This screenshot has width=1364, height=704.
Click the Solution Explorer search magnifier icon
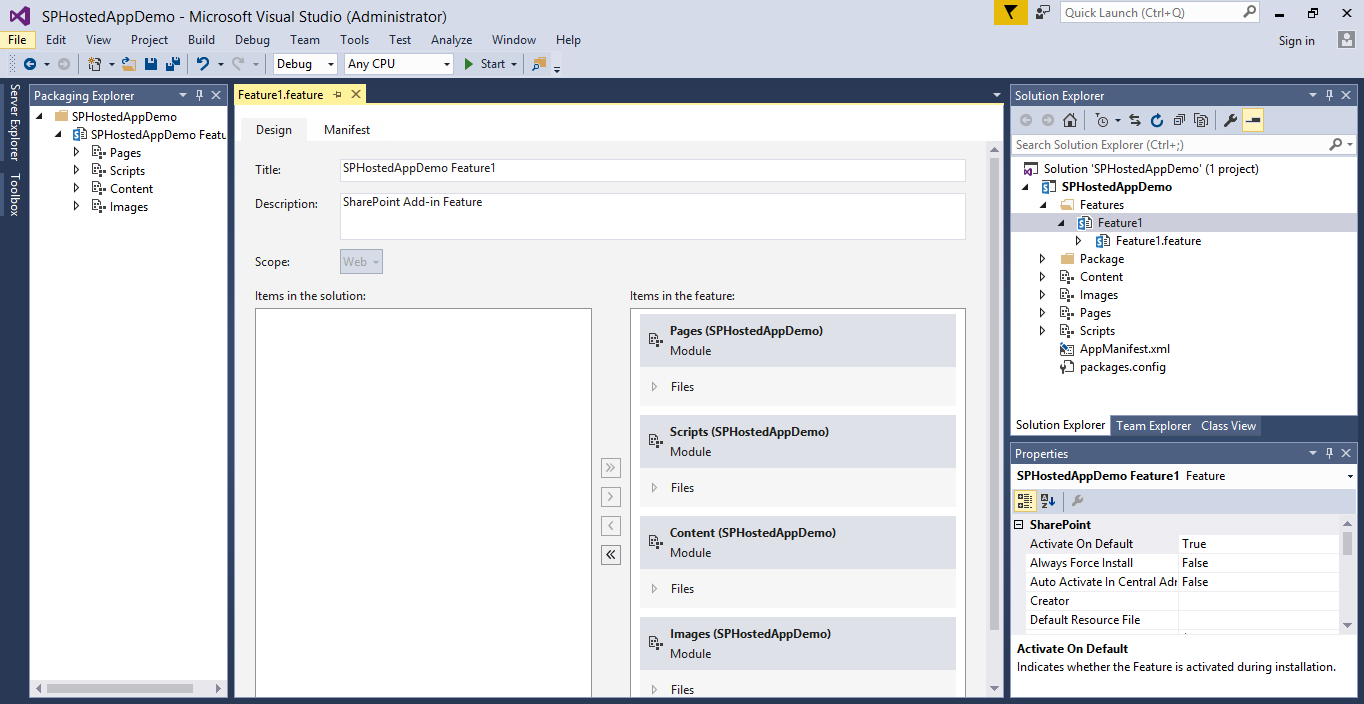1335,145
